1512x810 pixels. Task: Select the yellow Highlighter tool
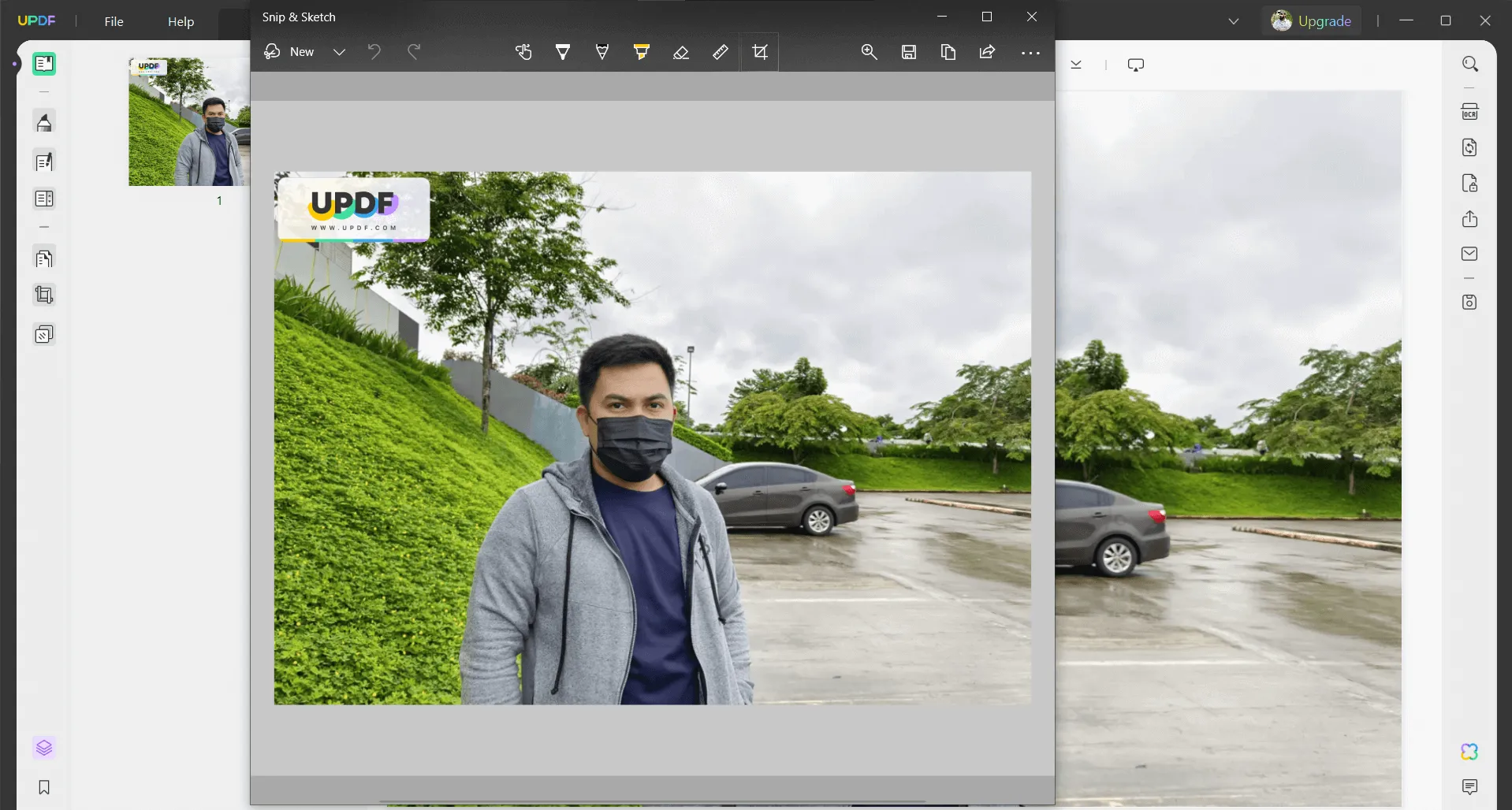642,52
